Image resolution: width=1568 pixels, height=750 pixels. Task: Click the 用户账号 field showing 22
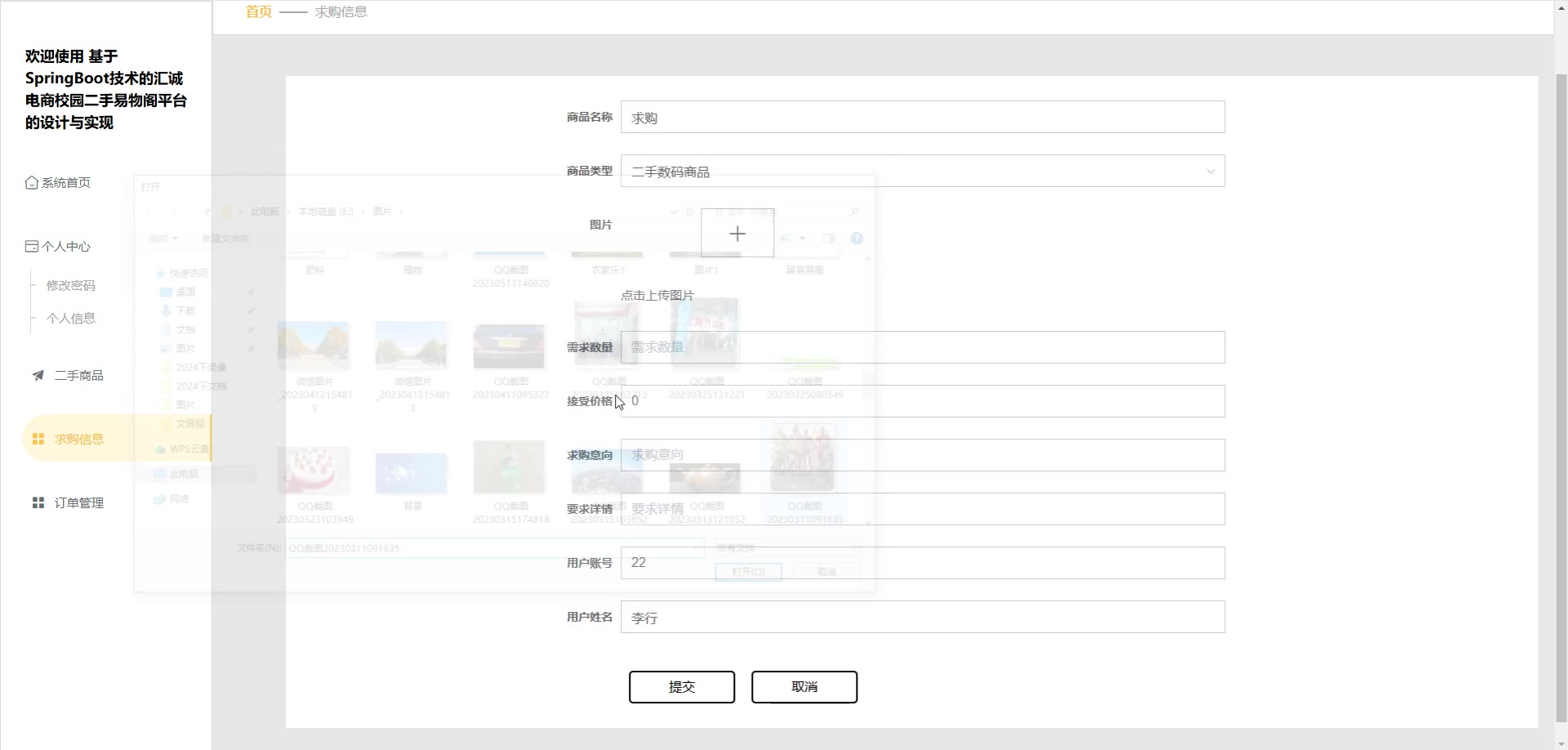923,563
